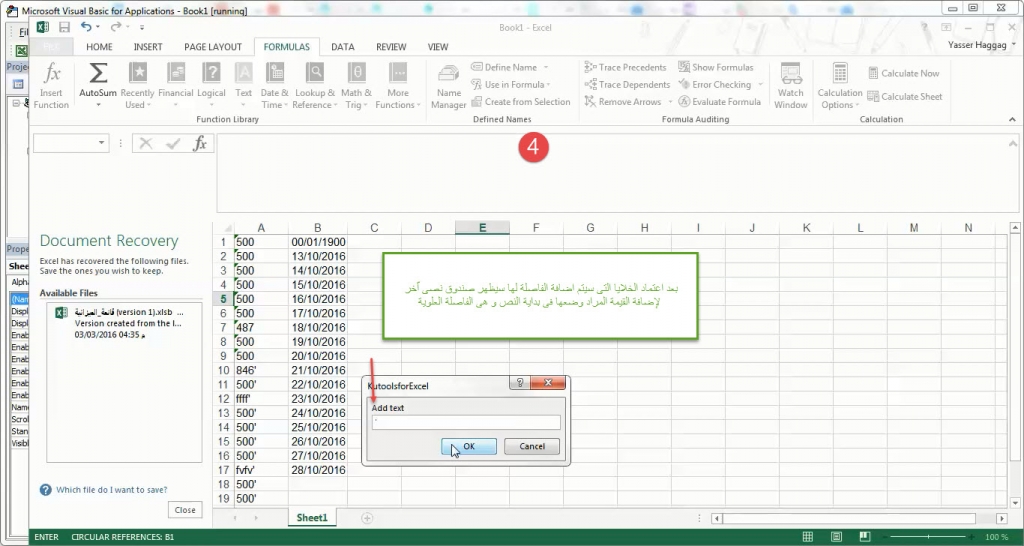Viewport: 1024px width, 546px height.
Task: Click Calculate Now
Action: (x=903, y=73)
